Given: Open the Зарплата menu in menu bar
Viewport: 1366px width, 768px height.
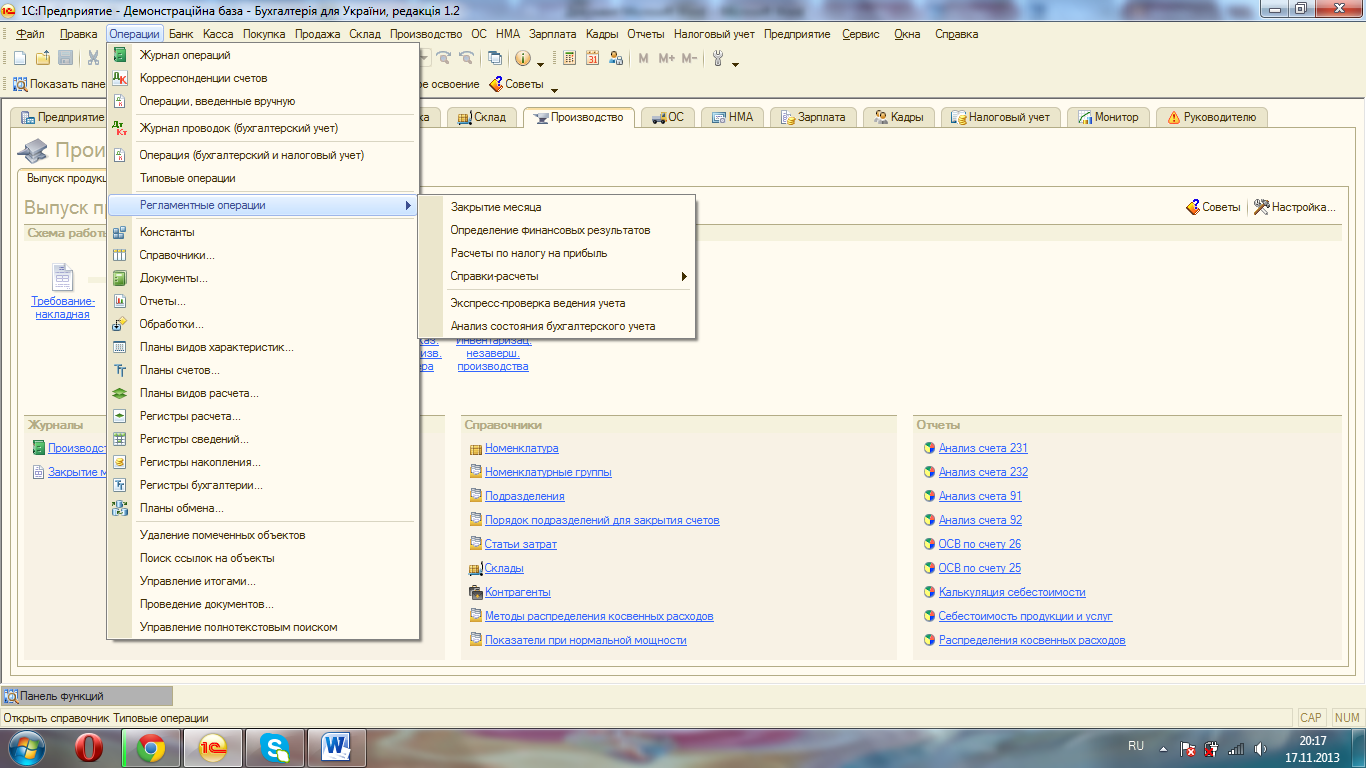Looking at the screenshot, I should (552, 34).
